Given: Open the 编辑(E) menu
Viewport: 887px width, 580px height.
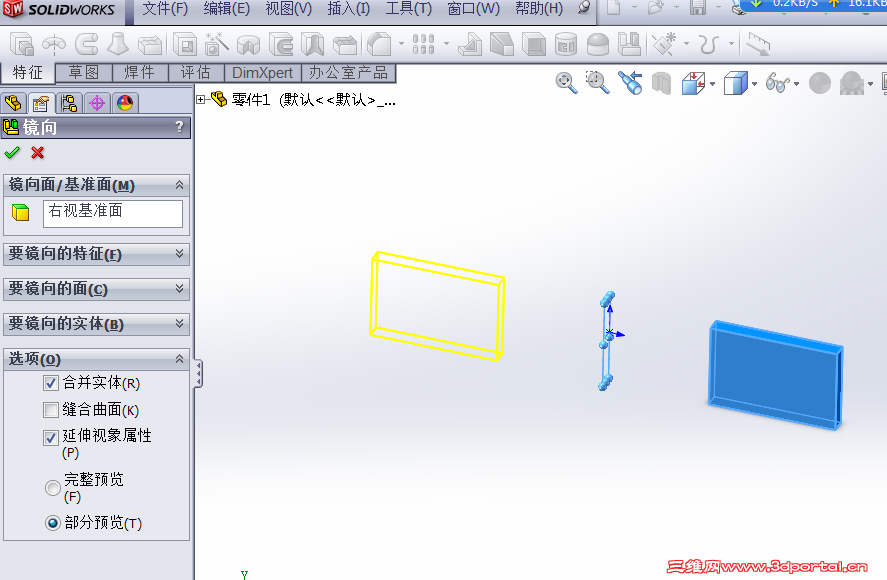Looking at the screenshot, I should click(226, 8).
